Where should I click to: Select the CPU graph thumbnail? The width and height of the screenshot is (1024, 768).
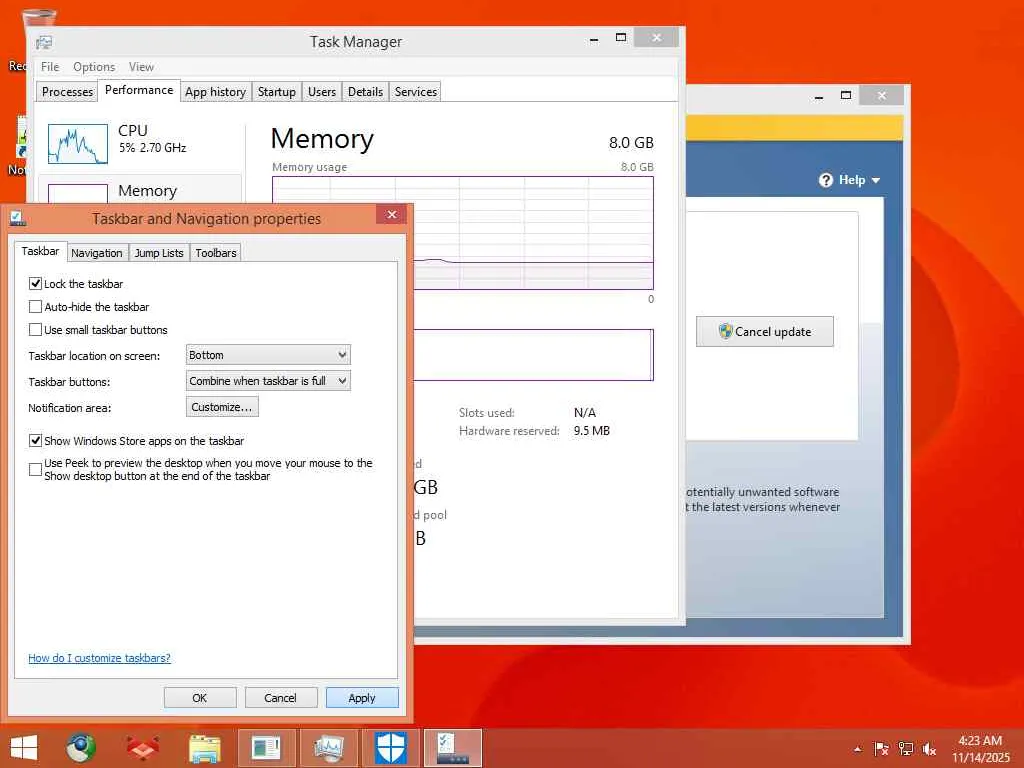click(78, 144)
